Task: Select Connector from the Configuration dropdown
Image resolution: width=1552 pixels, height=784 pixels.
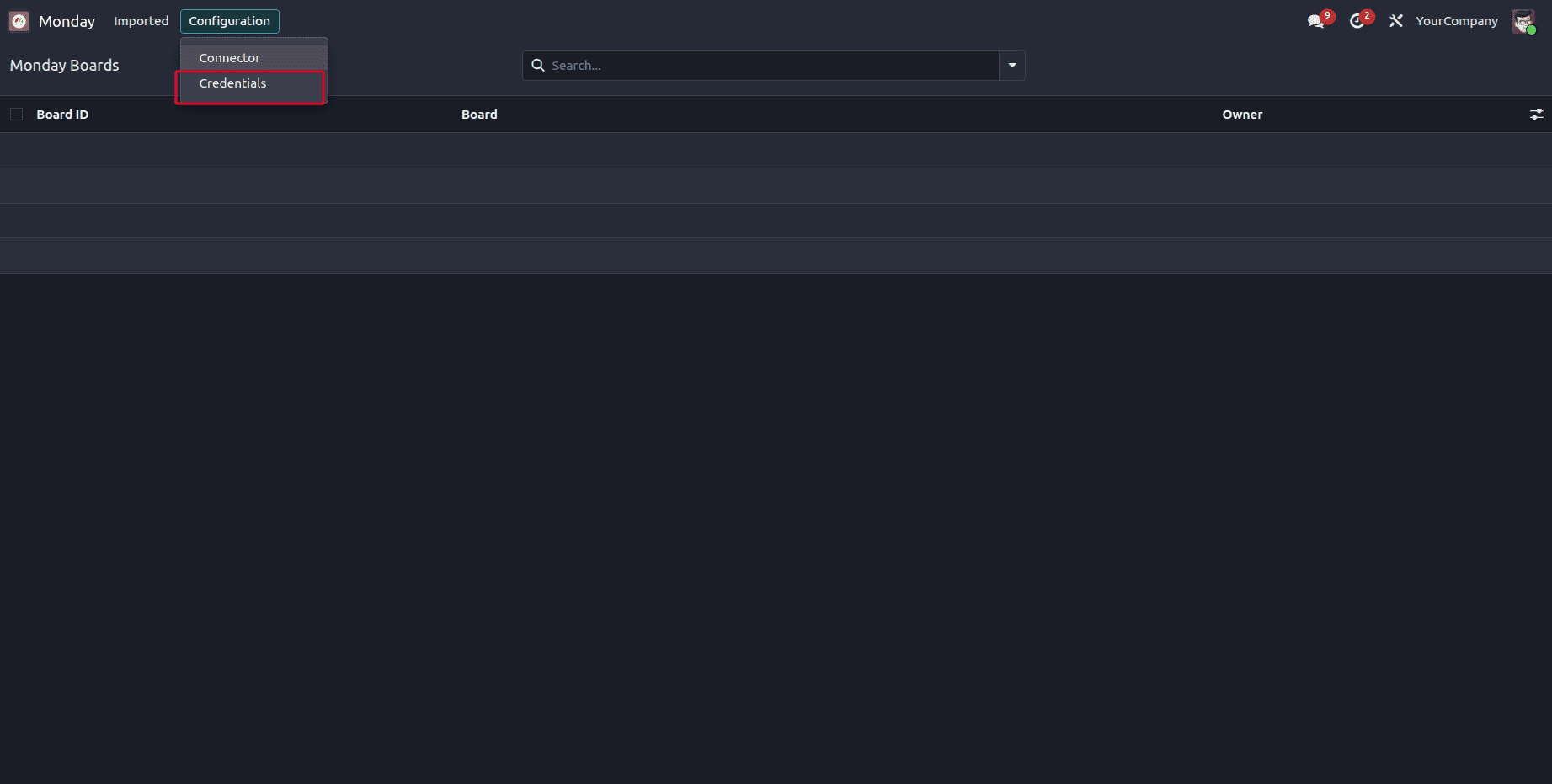Action: [253, 58]
